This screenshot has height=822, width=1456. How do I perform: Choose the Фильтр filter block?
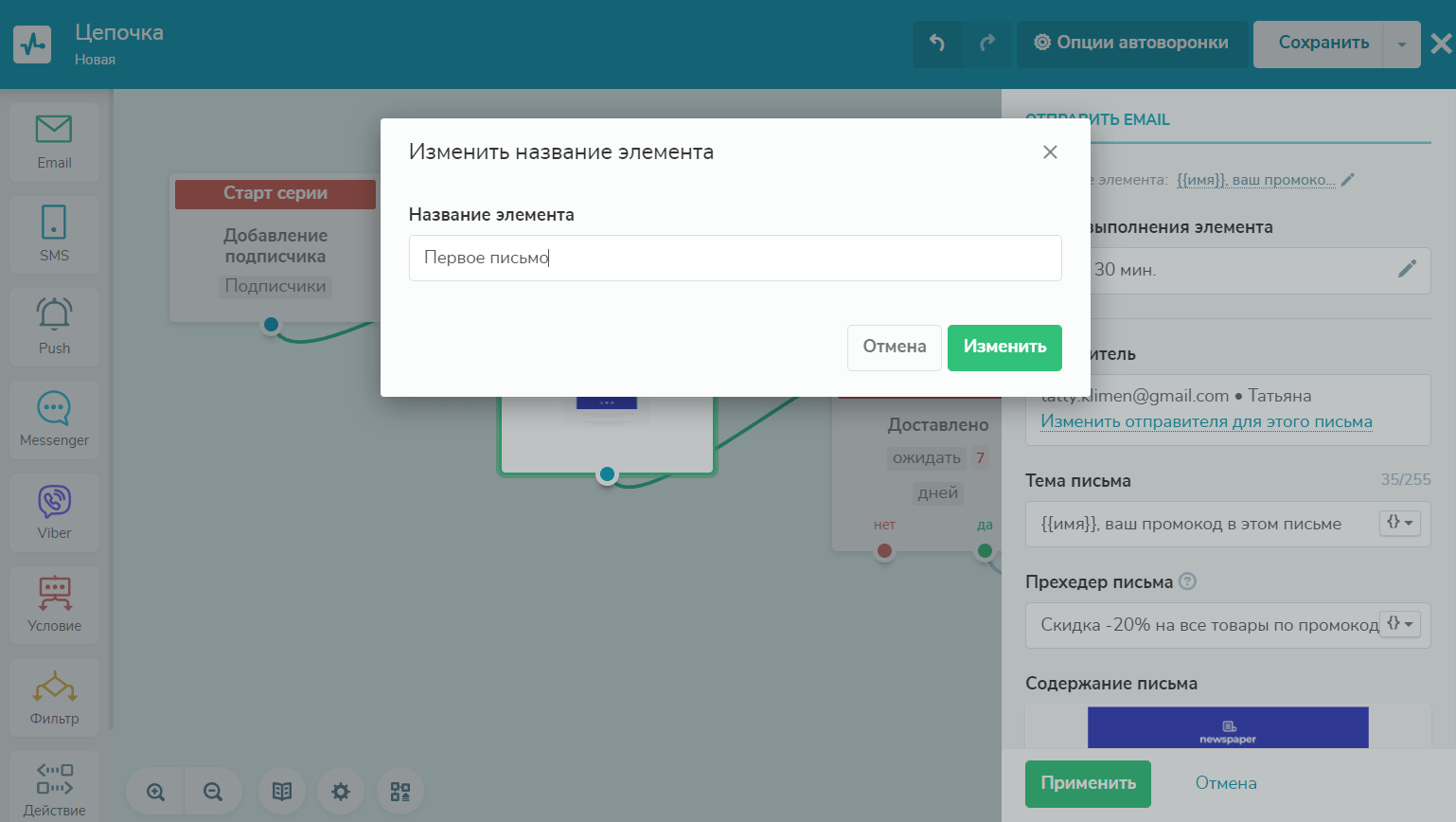coord(54,697)
